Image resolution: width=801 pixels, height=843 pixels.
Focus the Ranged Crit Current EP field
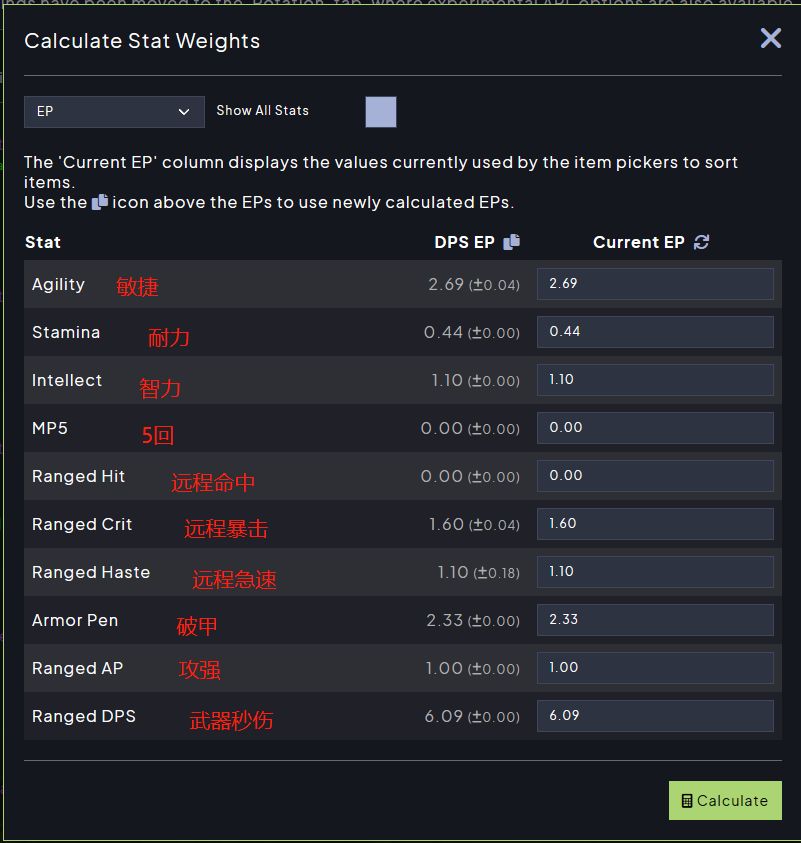(655, 524)
